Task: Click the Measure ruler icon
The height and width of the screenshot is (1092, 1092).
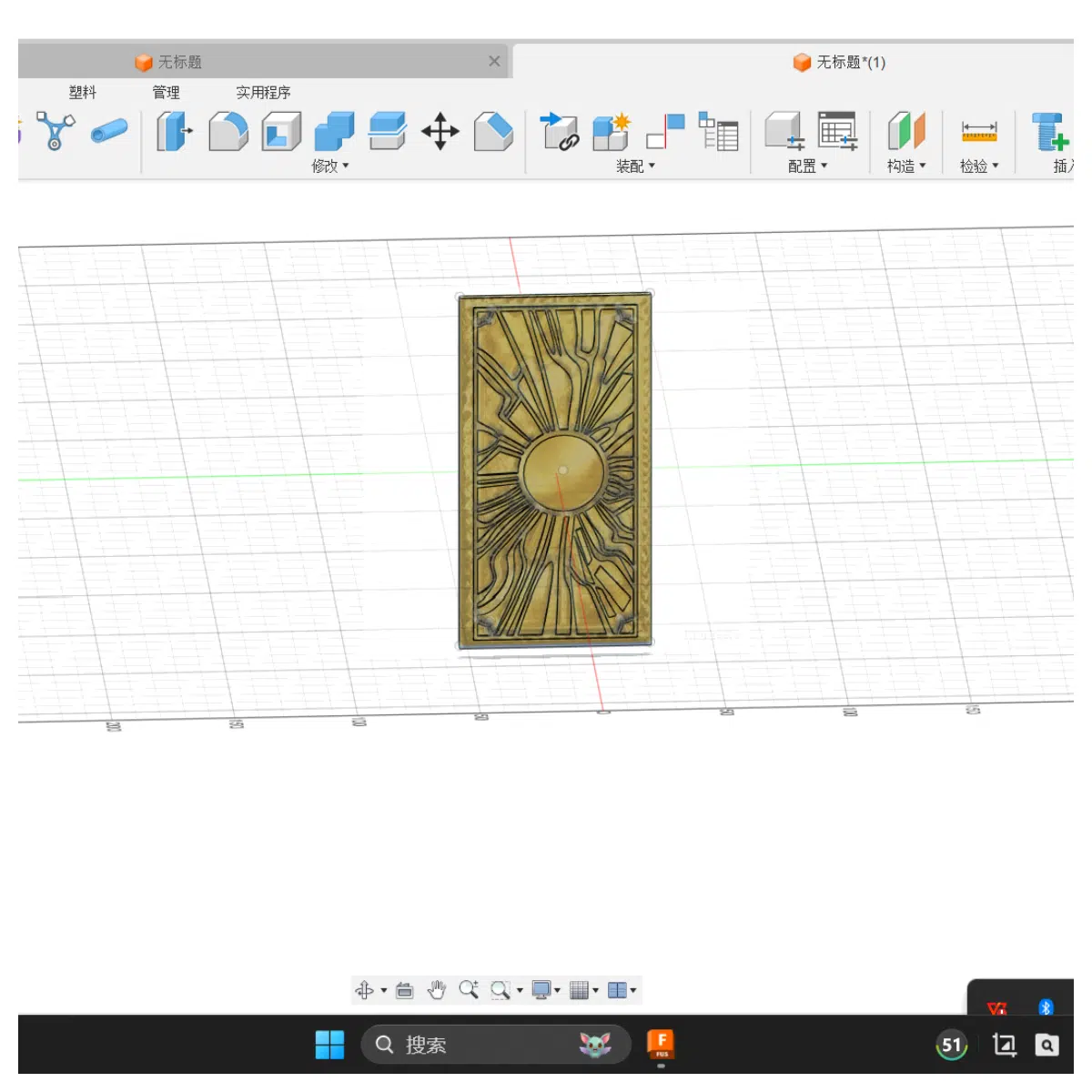Action: tap(979, 131)
